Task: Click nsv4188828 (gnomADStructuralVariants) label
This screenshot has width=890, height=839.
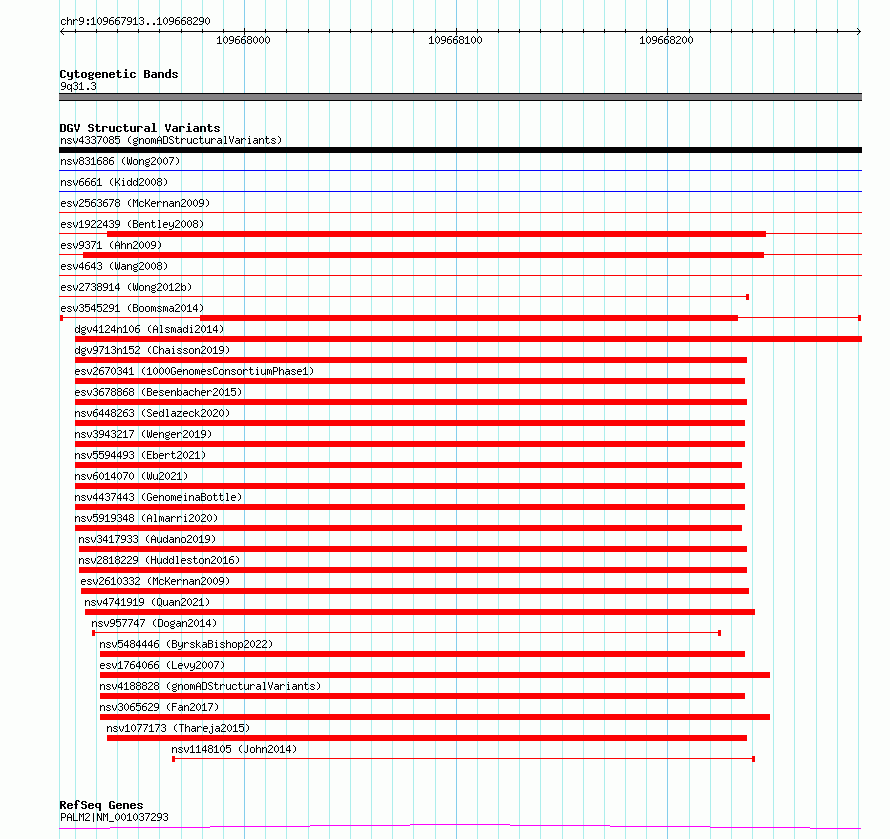Action: pos(210,686)
